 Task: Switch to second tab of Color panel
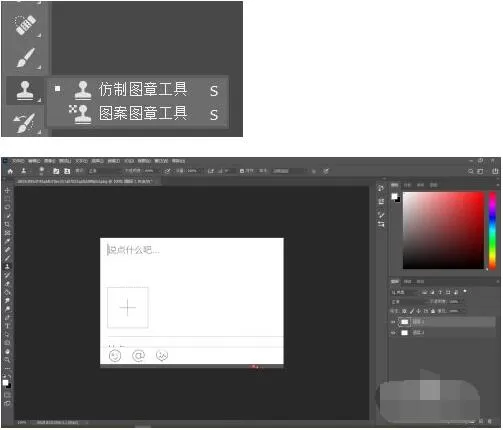tap(407, 185)
